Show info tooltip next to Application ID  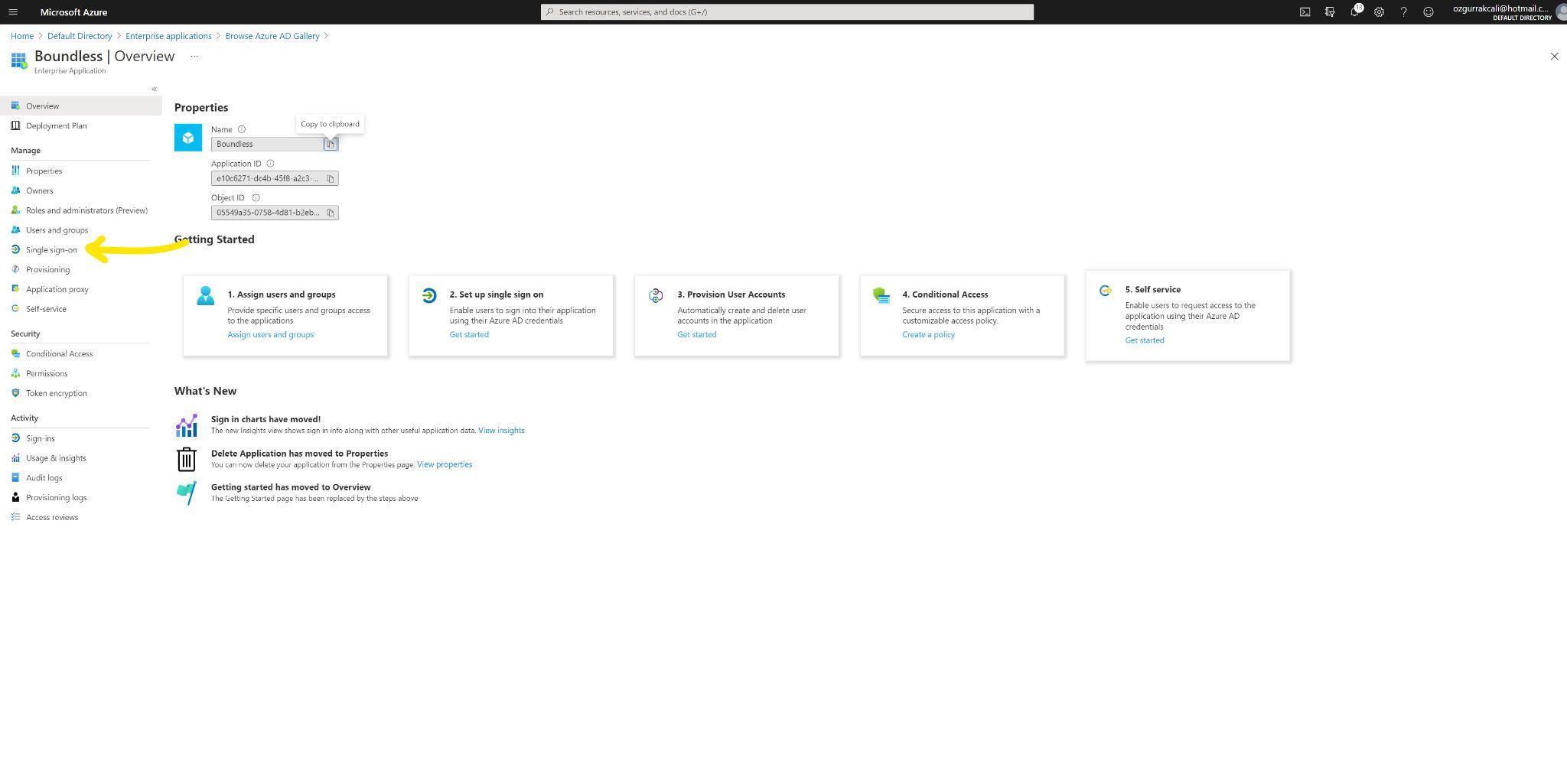270,164
